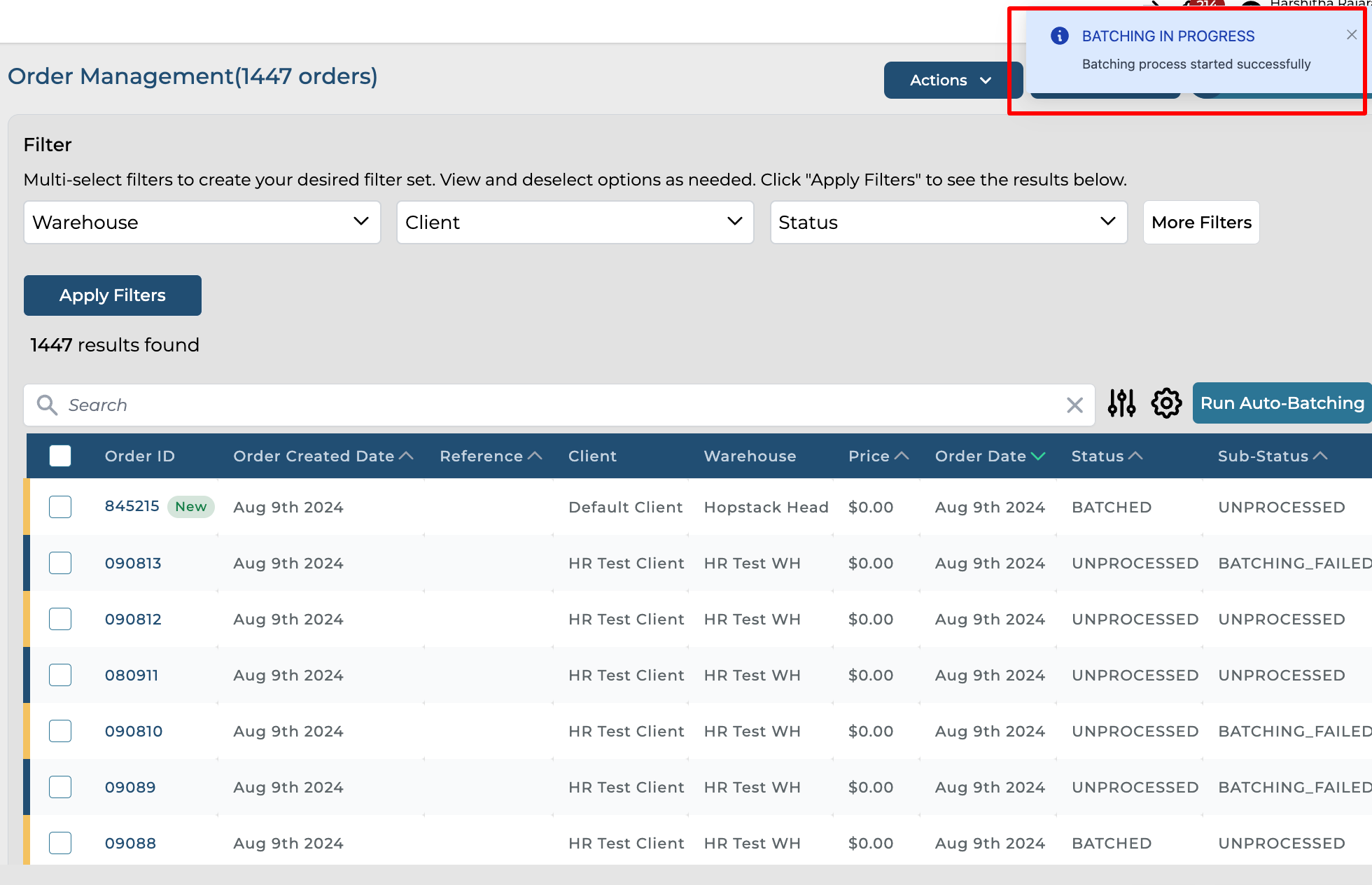Image resolution: width=1372 pixels, height=885 pixels.
Task: Sort by Price column arrow
Action: 902,456
